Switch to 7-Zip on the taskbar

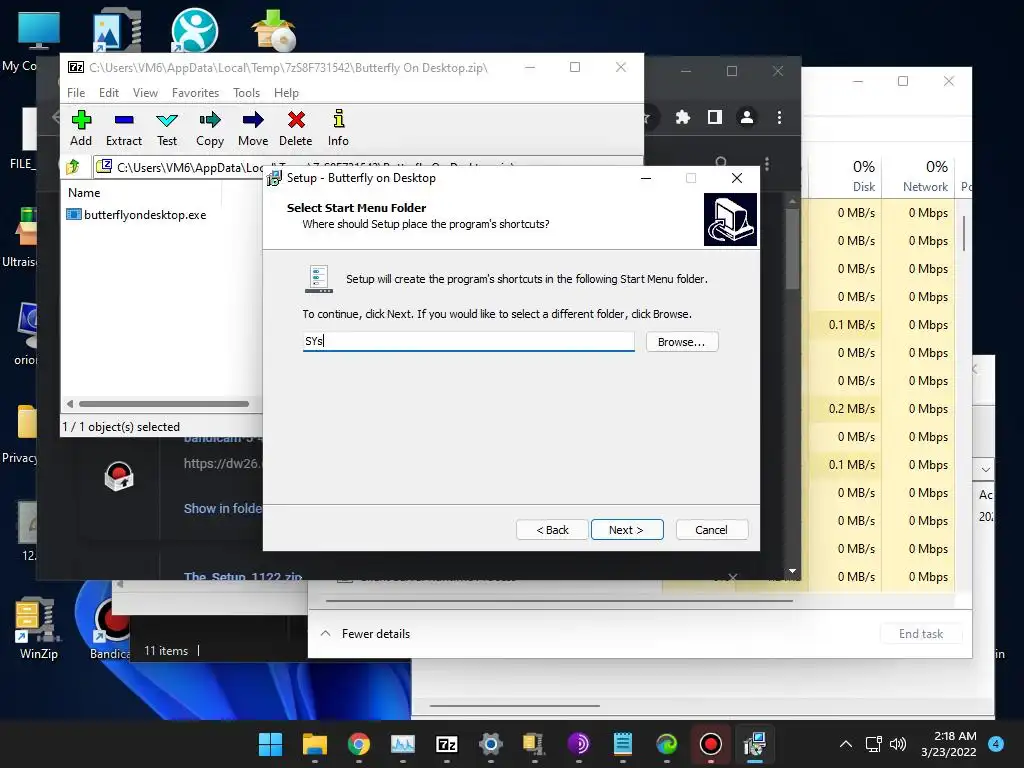click(447, 744)
